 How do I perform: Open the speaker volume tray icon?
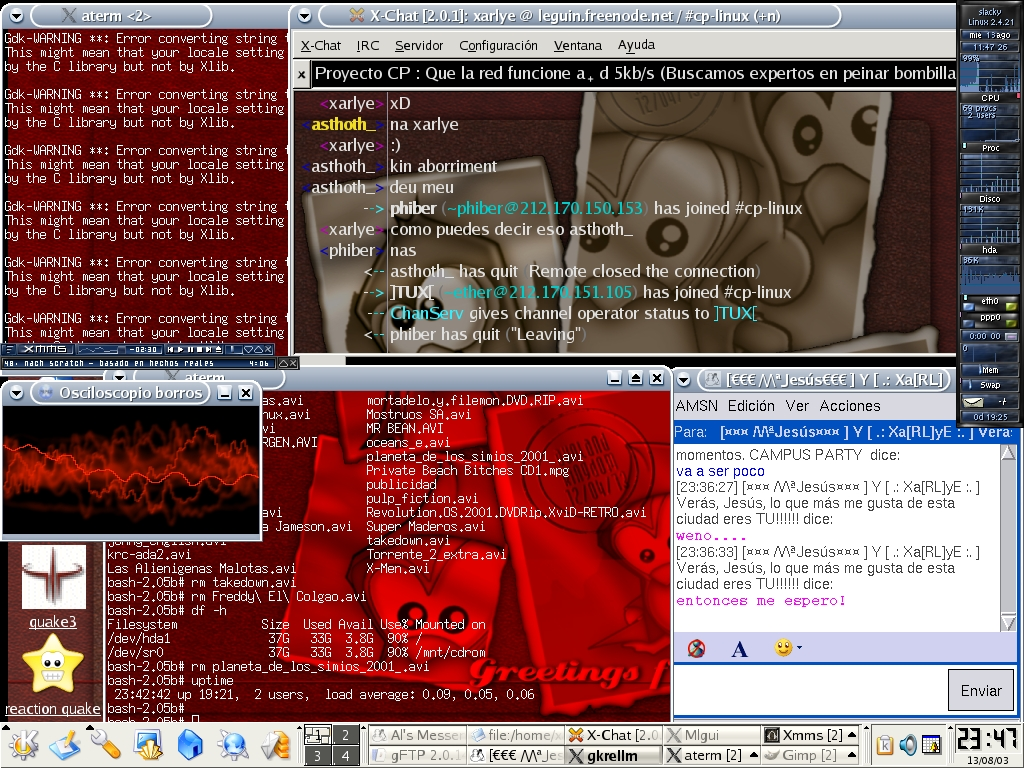908,744
